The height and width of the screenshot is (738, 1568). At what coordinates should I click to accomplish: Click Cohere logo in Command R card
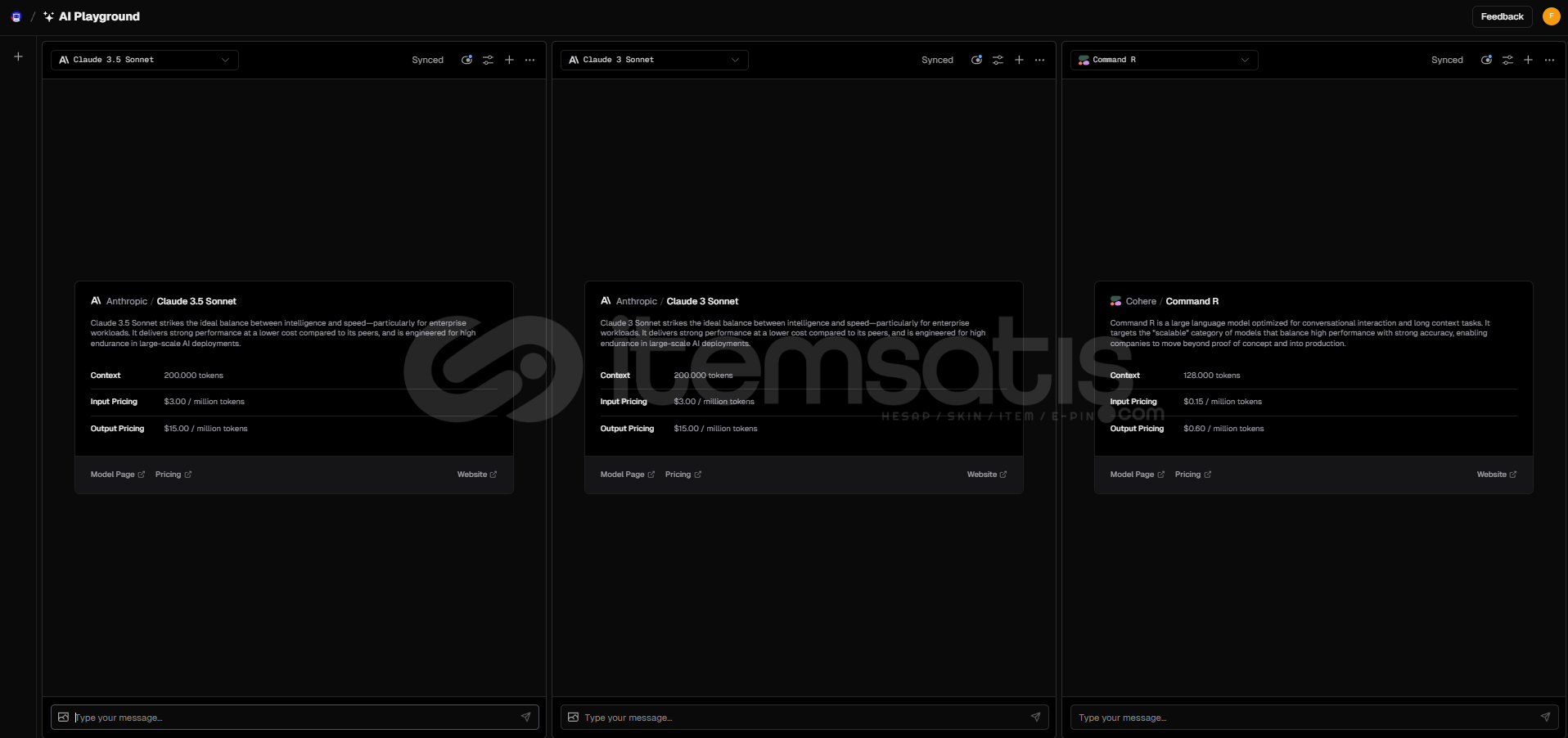[1115, 301]
